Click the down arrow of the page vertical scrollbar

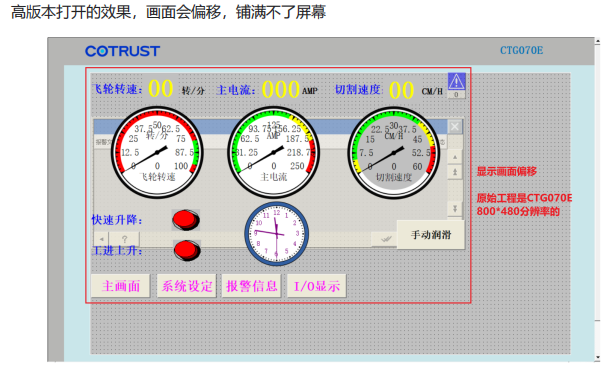(597, 358)
